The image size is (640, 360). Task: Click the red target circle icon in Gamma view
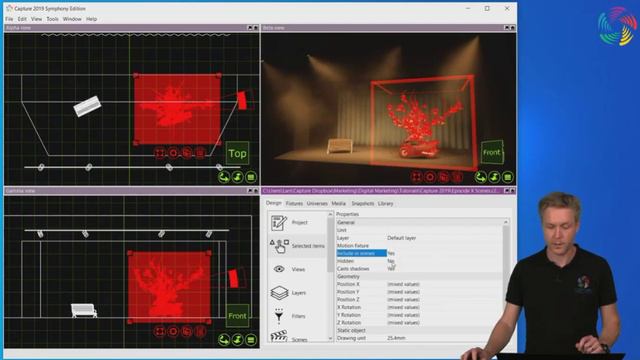173,331
